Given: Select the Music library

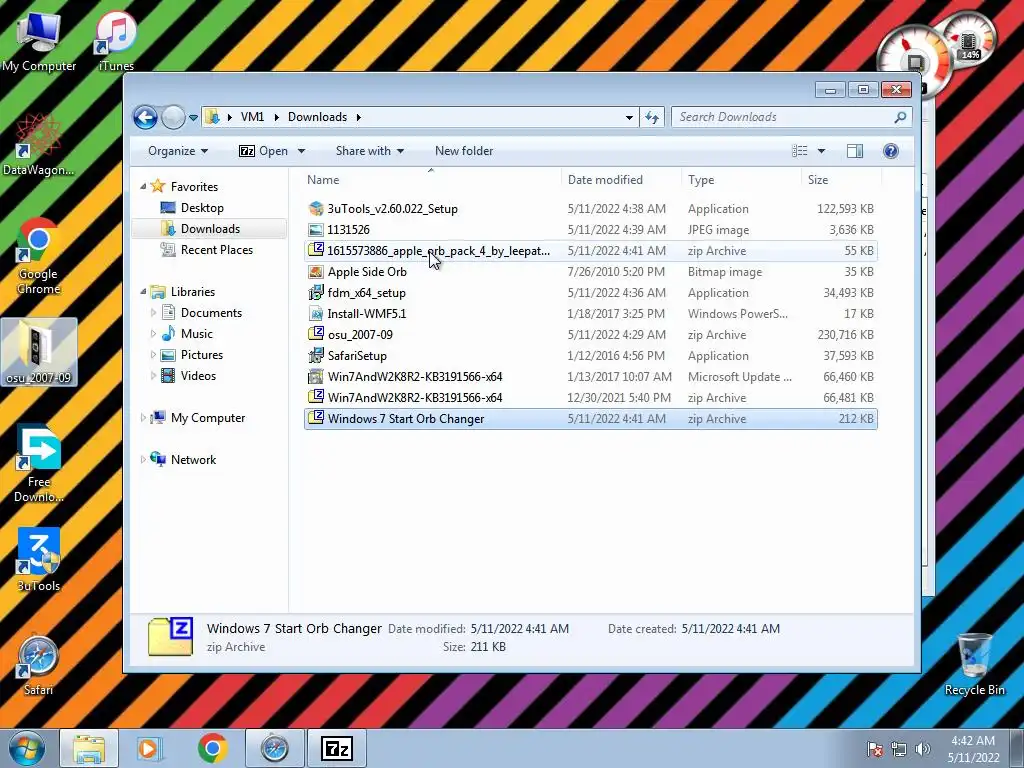Looking at the screenshot, I should click(197, 334).
